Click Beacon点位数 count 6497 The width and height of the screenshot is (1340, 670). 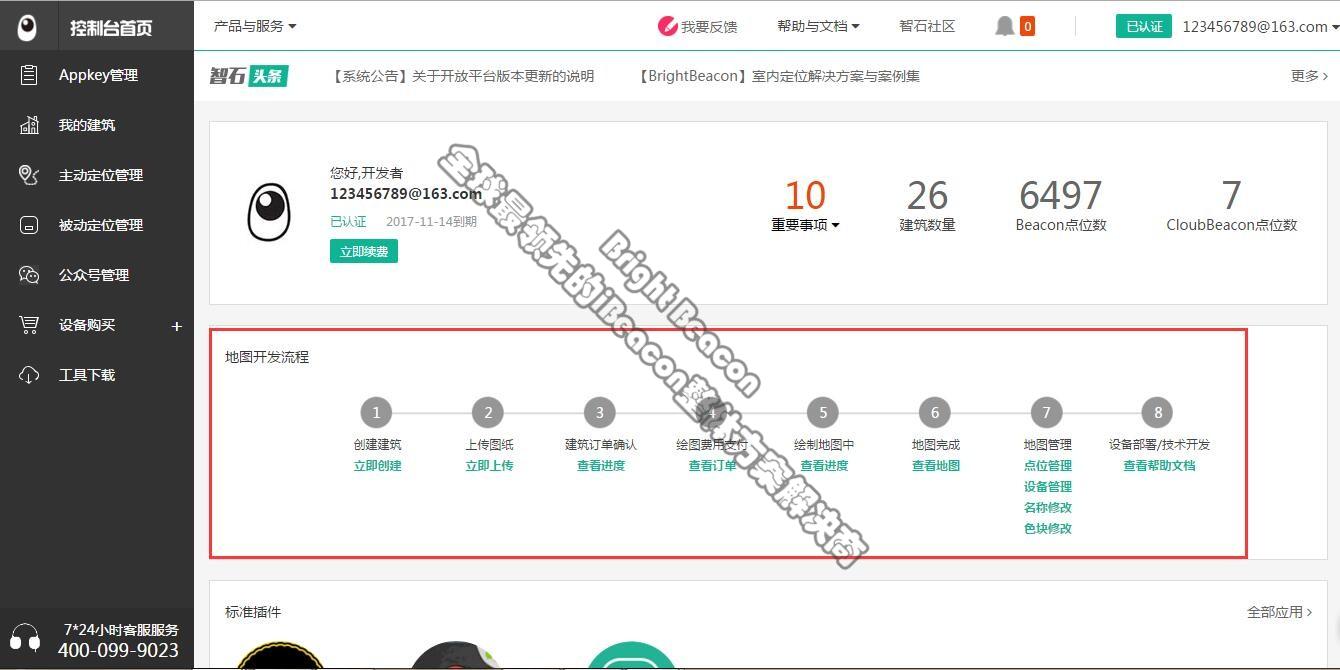point(1061,196)
